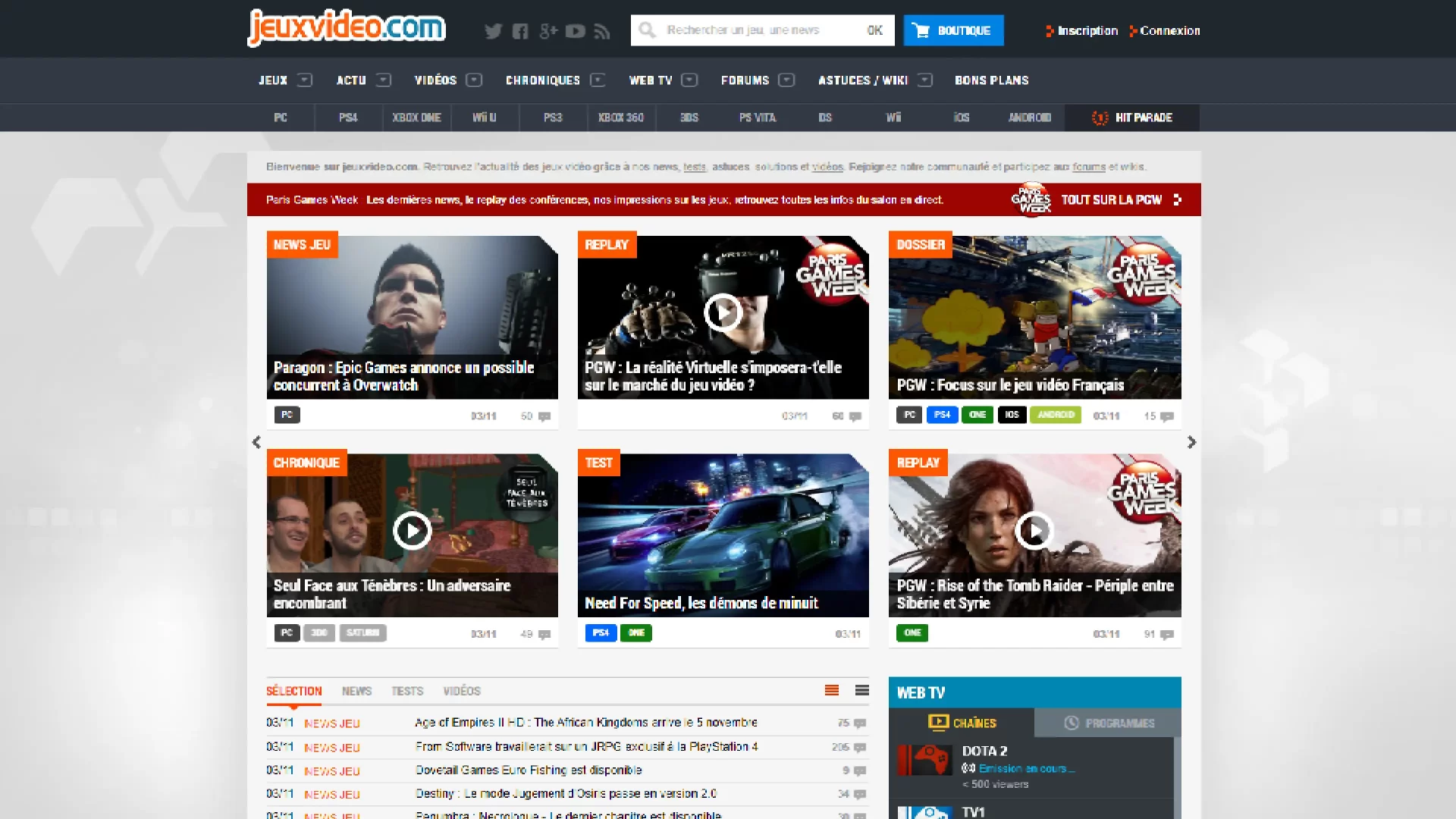This screenshot has width=1456, height=819.
Task: Click the Boutique button
Action: (953, 30)
